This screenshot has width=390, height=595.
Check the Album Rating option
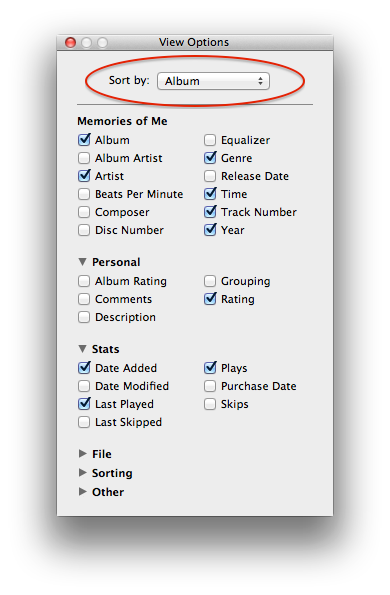click(x=84, y=281)
